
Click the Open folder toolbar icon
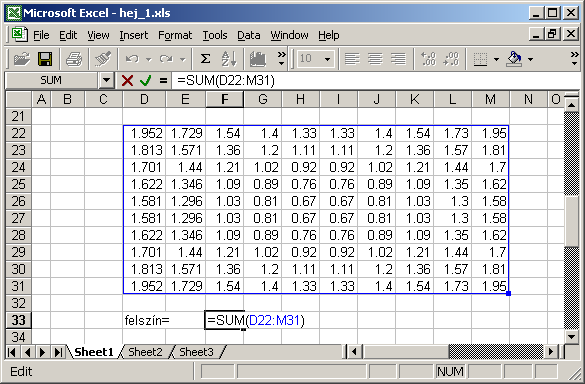click(x=21, y=59)
